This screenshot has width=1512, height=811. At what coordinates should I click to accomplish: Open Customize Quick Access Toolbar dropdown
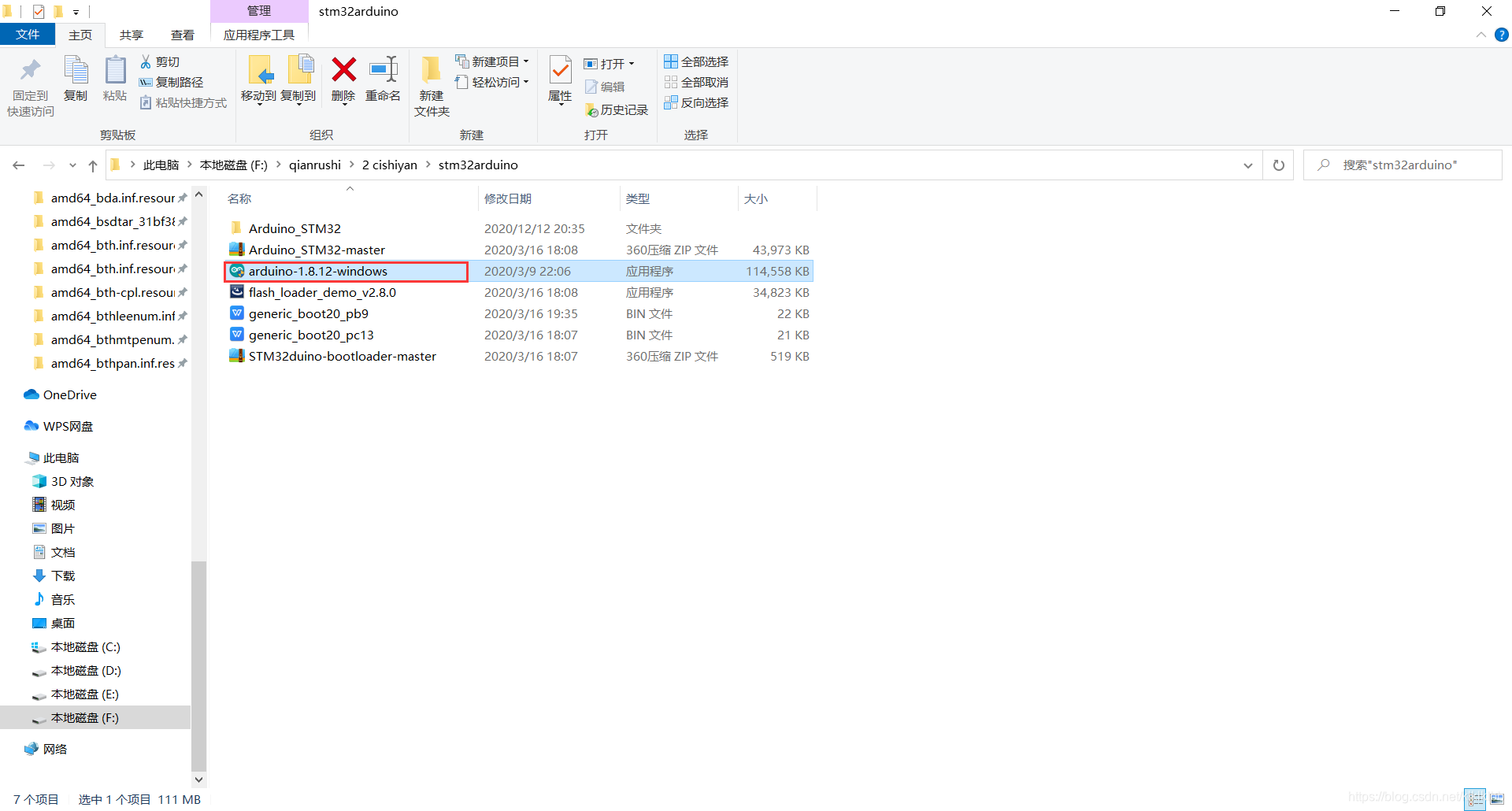(76, 12)
